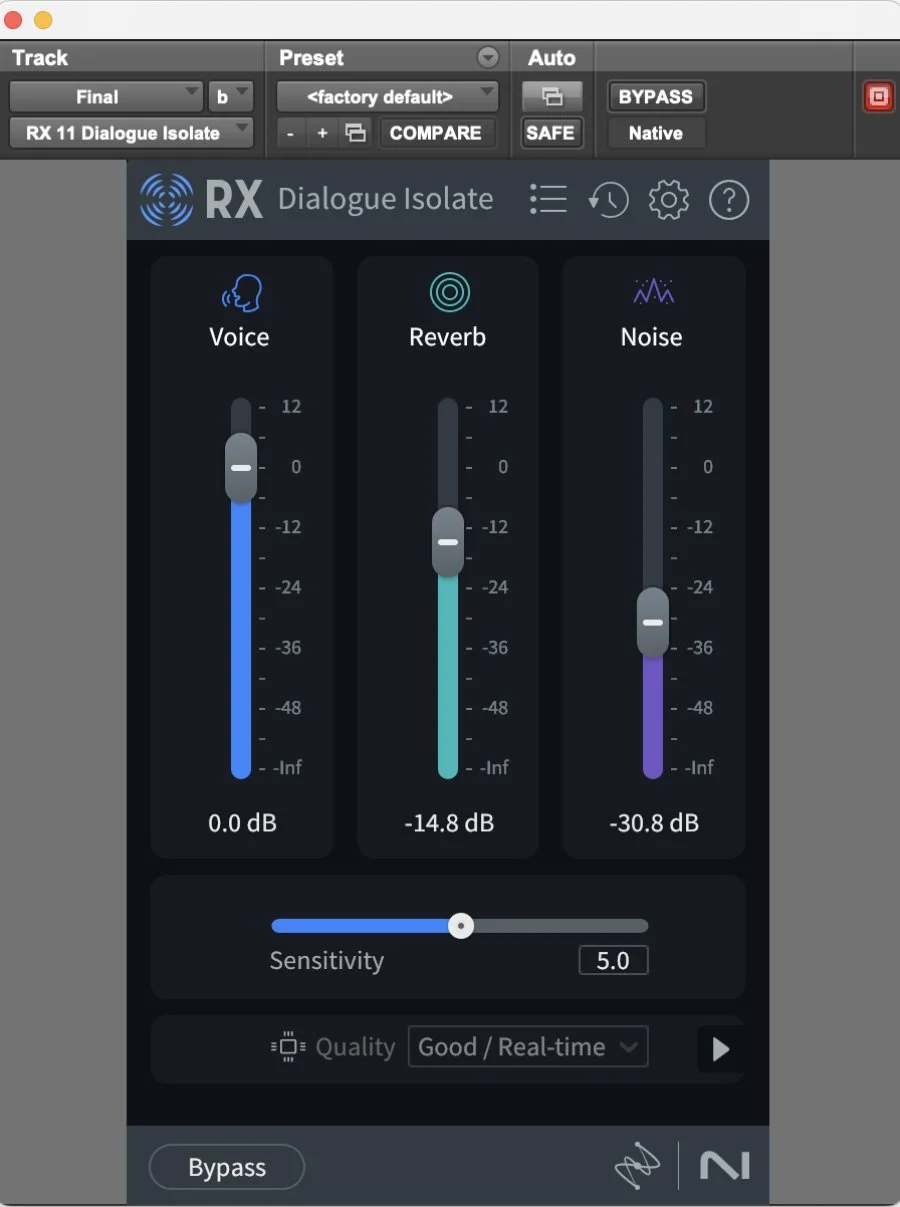900x1207 pixels.
Task: Click the RX logo icon
Action: (167, 199)
